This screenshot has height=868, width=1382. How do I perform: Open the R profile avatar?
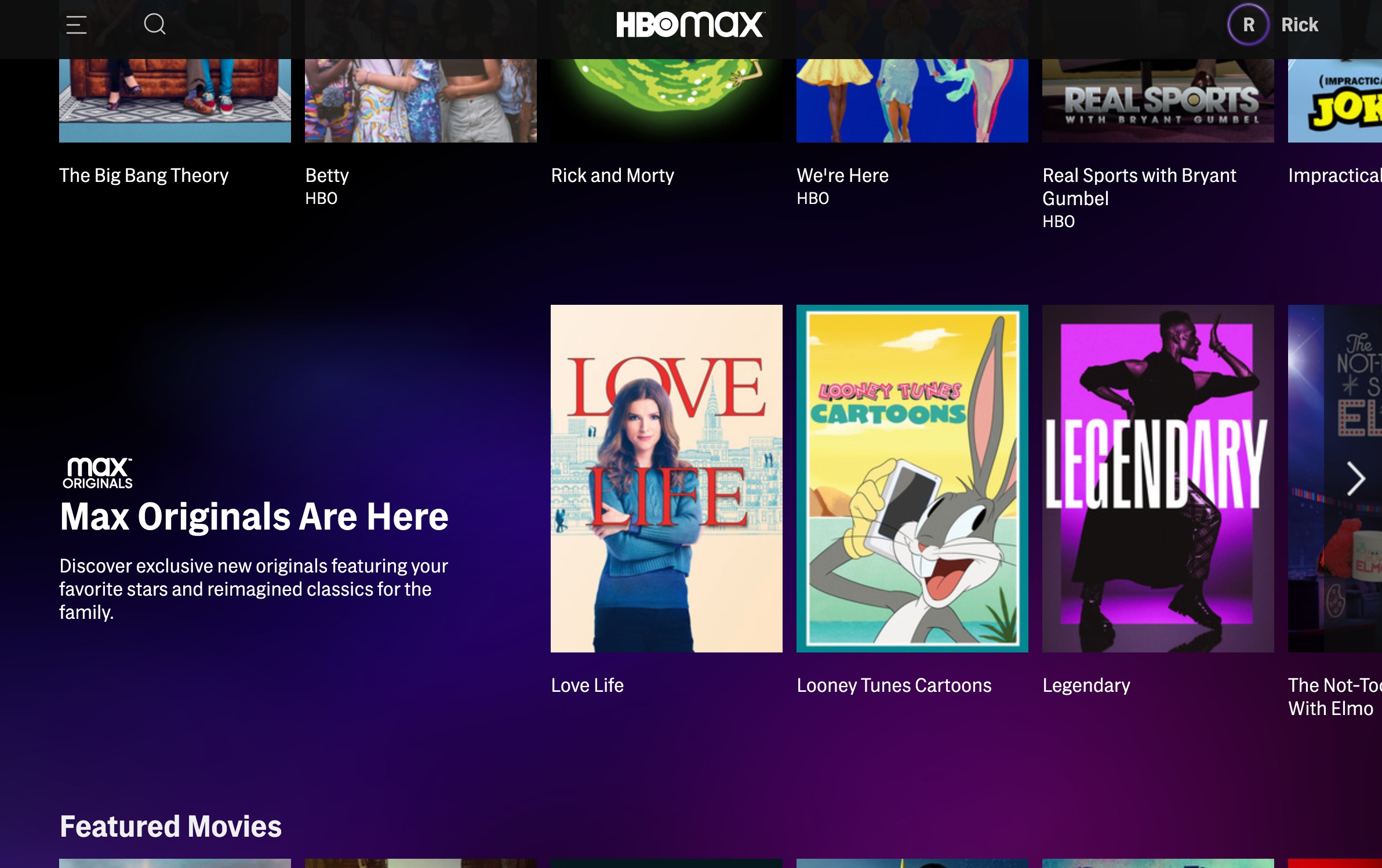pos(1248,24)
